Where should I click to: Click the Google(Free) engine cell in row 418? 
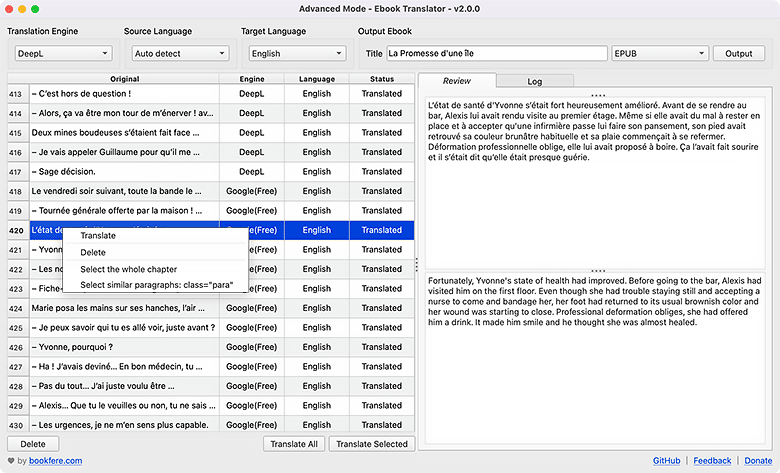click(252, 191)
